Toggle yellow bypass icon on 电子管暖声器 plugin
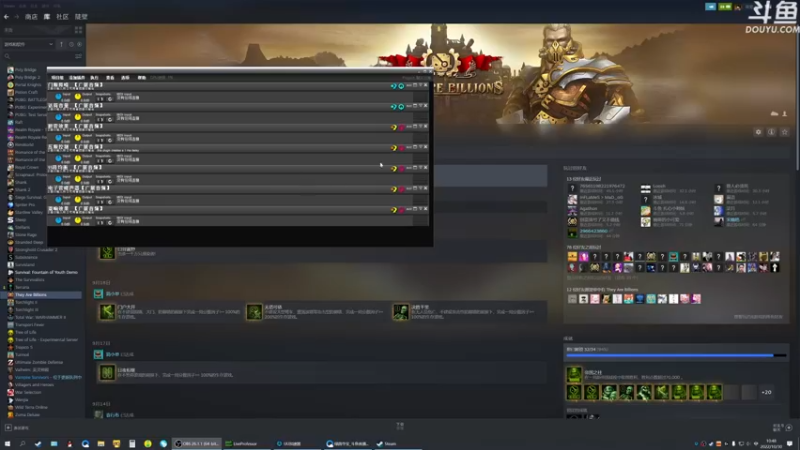The image size is (800, 450). coord(393,189)
